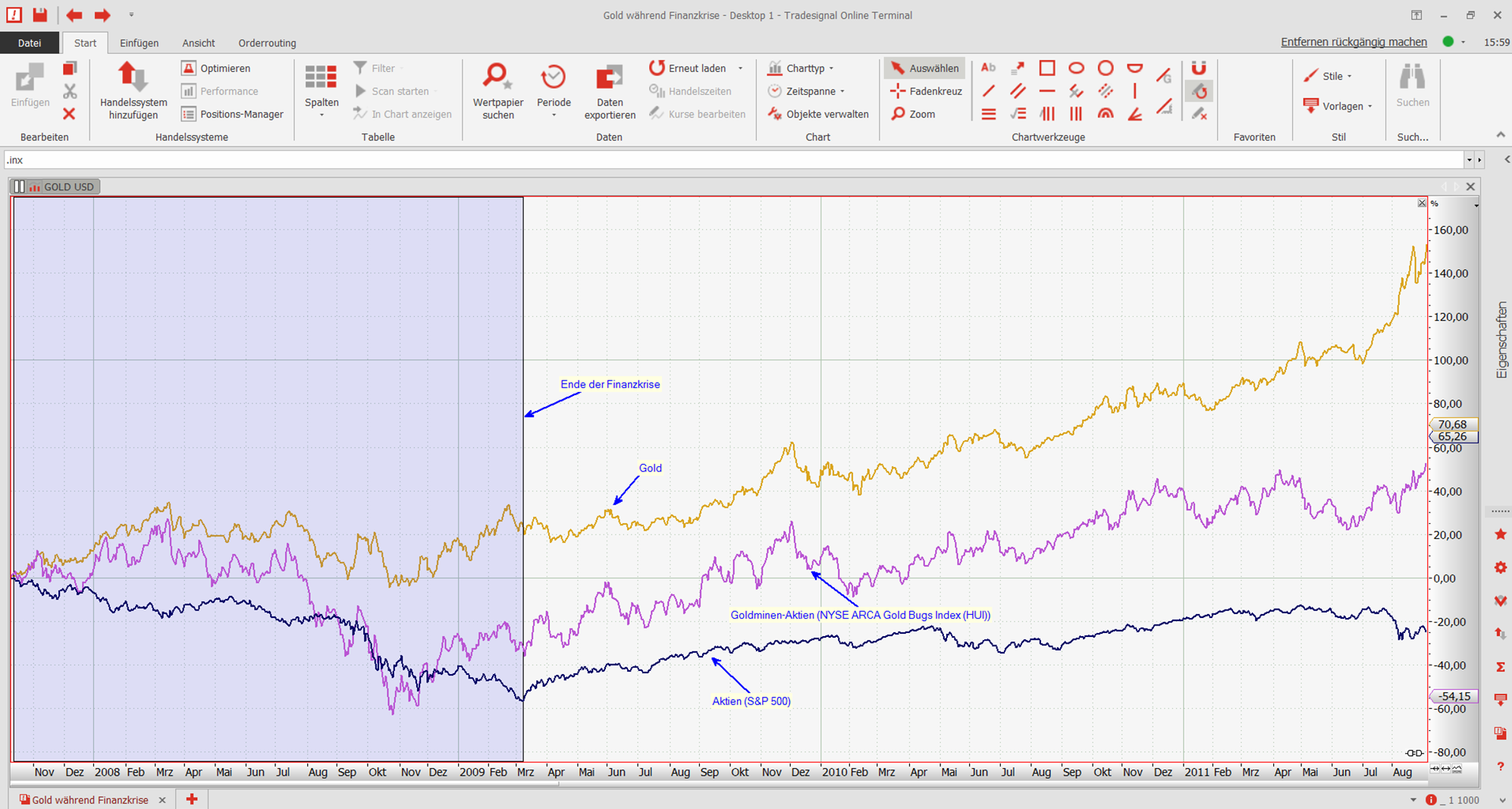Image resolution: width=1512 pixels, height=809 pixels.
Task: Open the Datei menu
Action: (x=30, y=43)
